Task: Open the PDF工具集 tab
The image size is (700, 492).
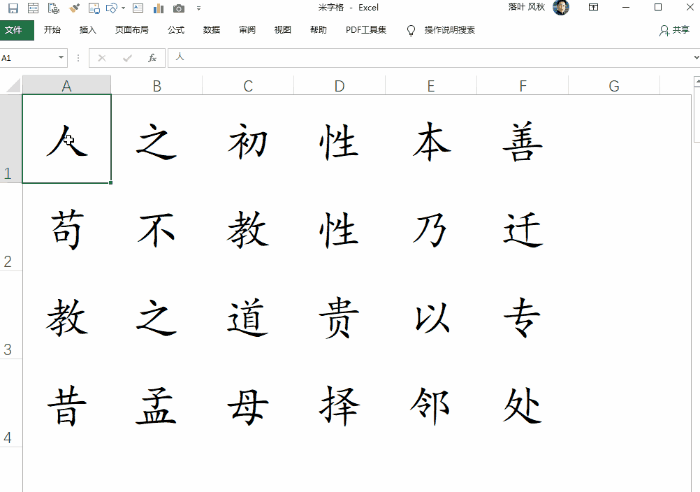Action: (366, 30)
